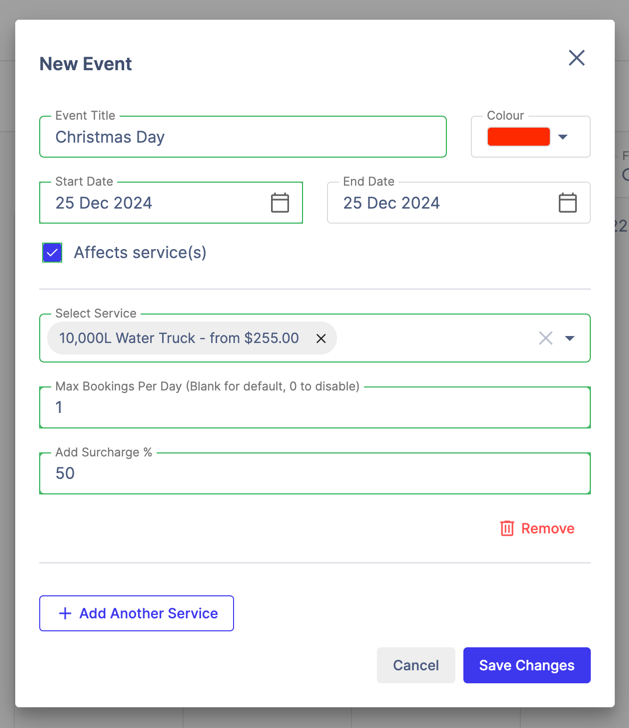Click the Remove service link
This screenshot has height=728, width=629.
point(547,528)
